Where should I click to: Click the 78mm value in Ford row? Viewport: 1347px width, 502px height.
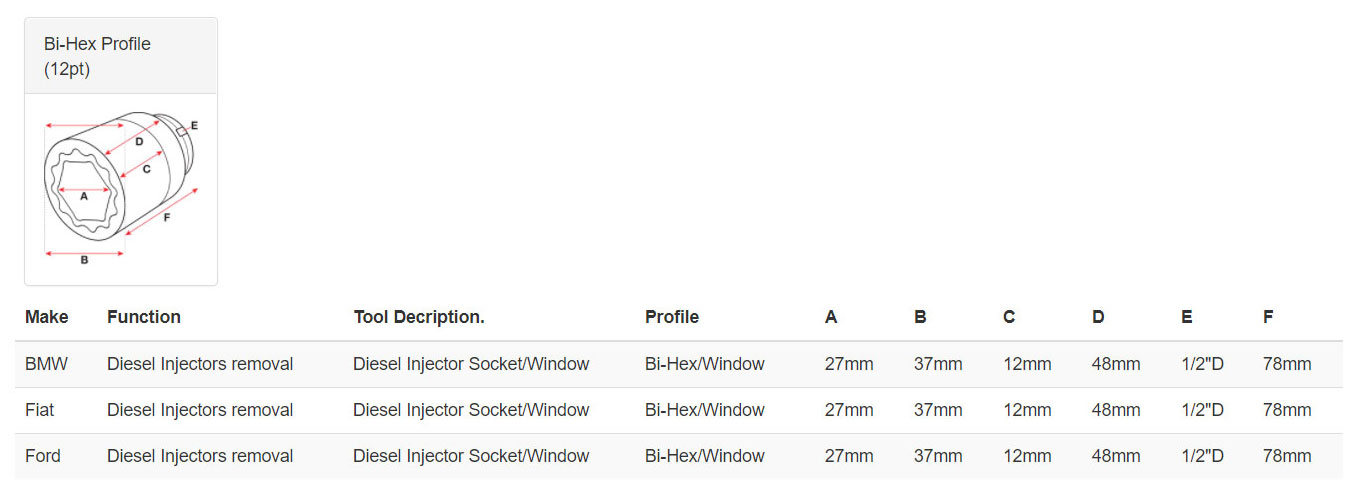point(1287,456)
